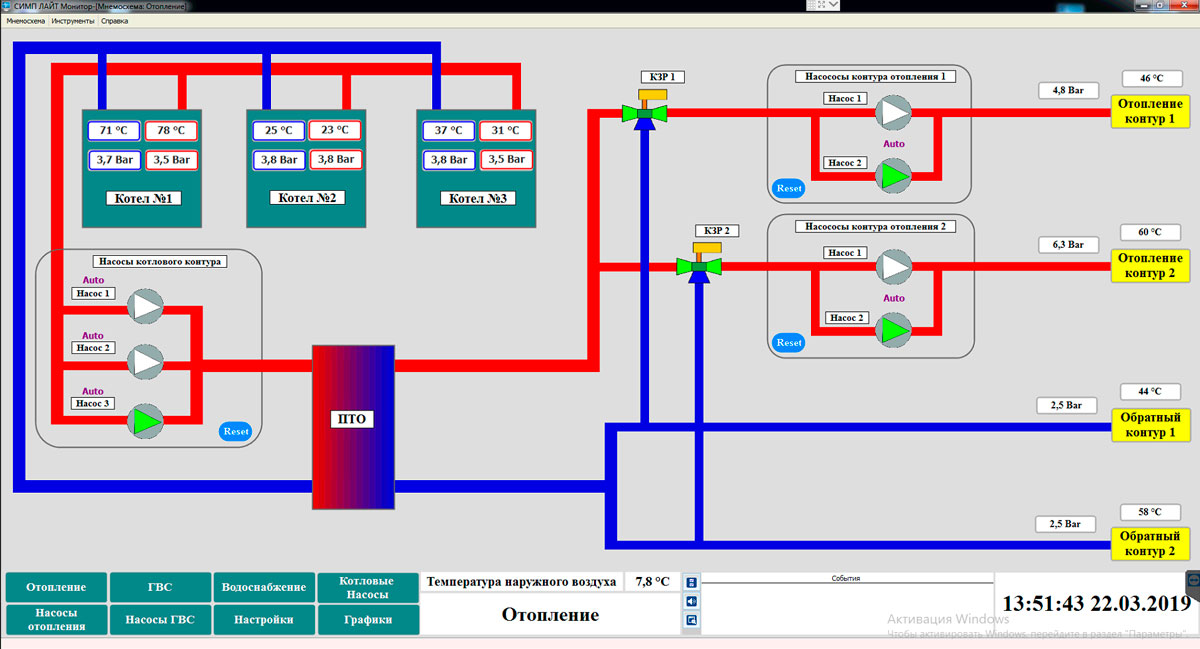Toggle Auto mode for boiler pump Насос 3
Viewport: 1200px width, 649px height.
93,391
